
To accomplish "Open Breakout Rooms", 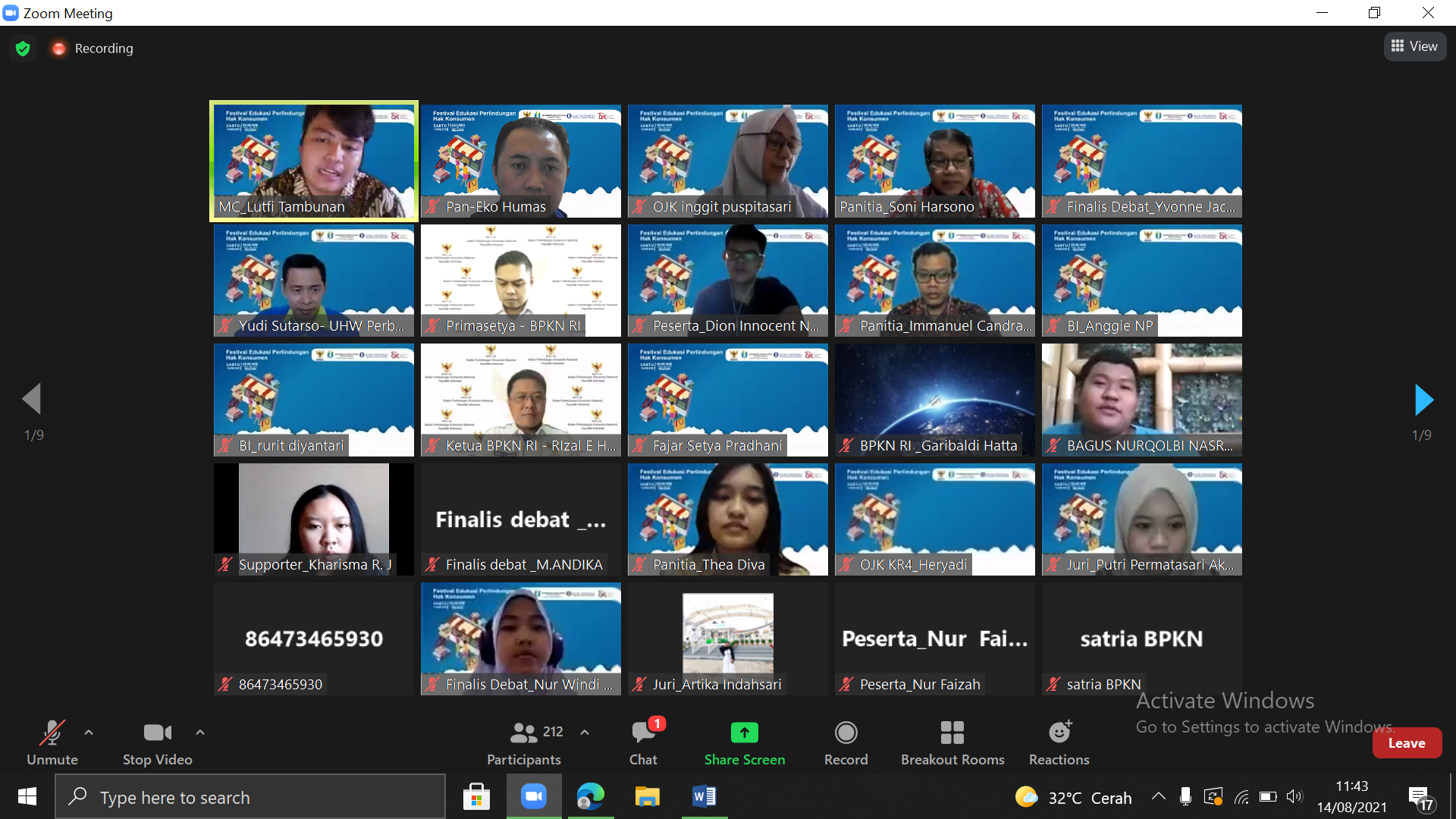I will pos(952,743).
